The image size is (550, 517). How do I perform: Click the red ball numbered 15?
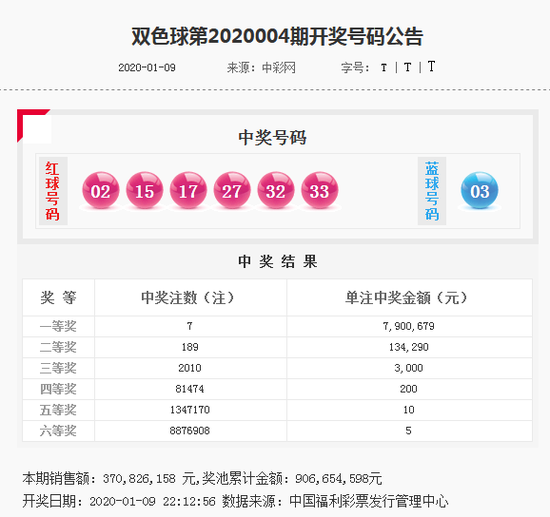(145, 190)
